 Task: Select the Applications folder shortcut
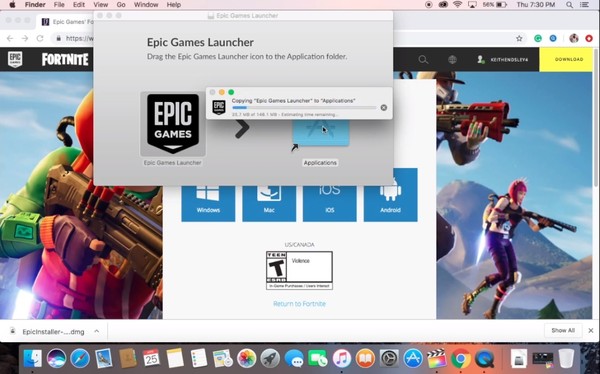point(321,132)
